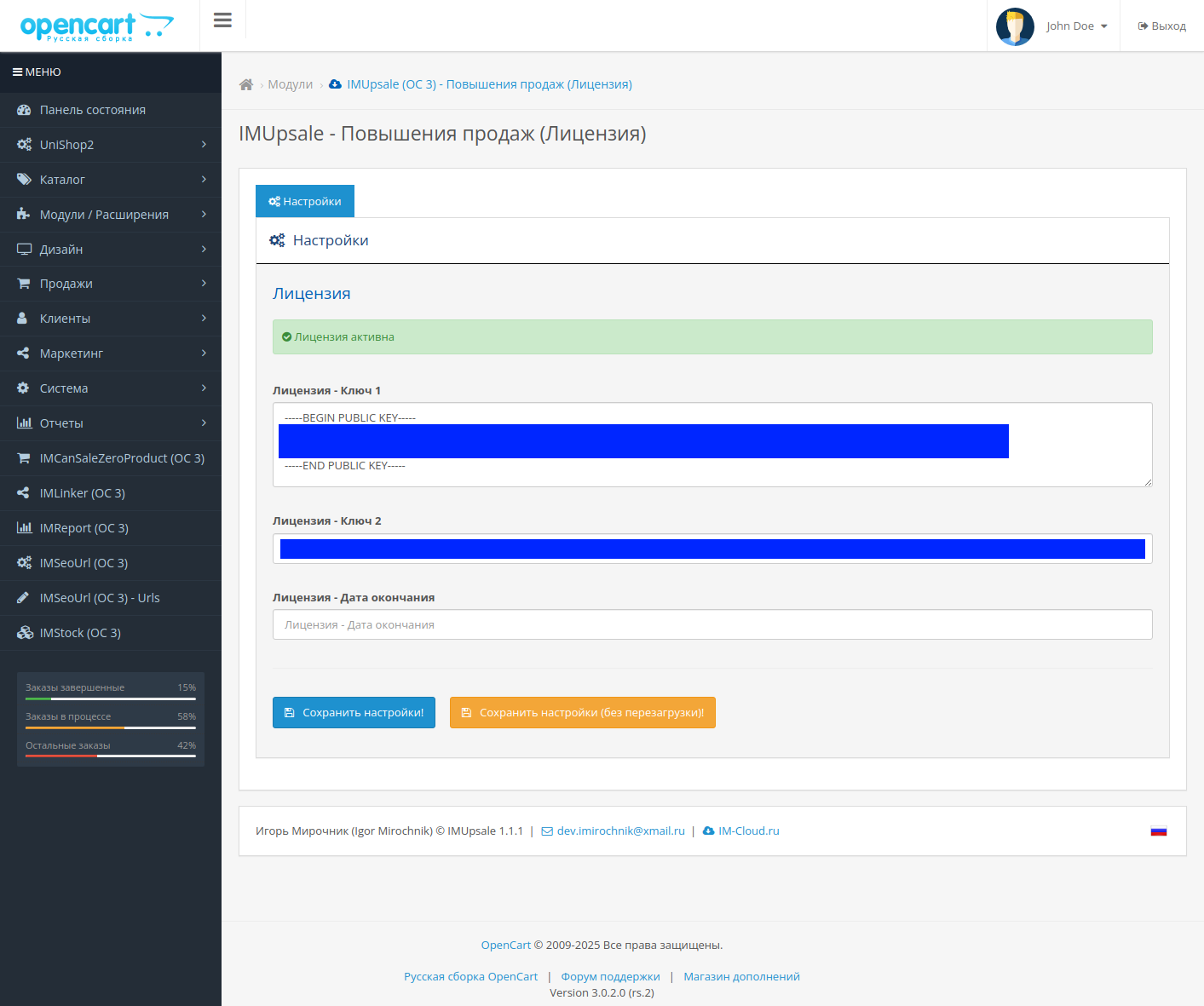Open the Магазин дополнений link
The height and width of the screenshot is (1006, 1204).
[x=741, y=977]
